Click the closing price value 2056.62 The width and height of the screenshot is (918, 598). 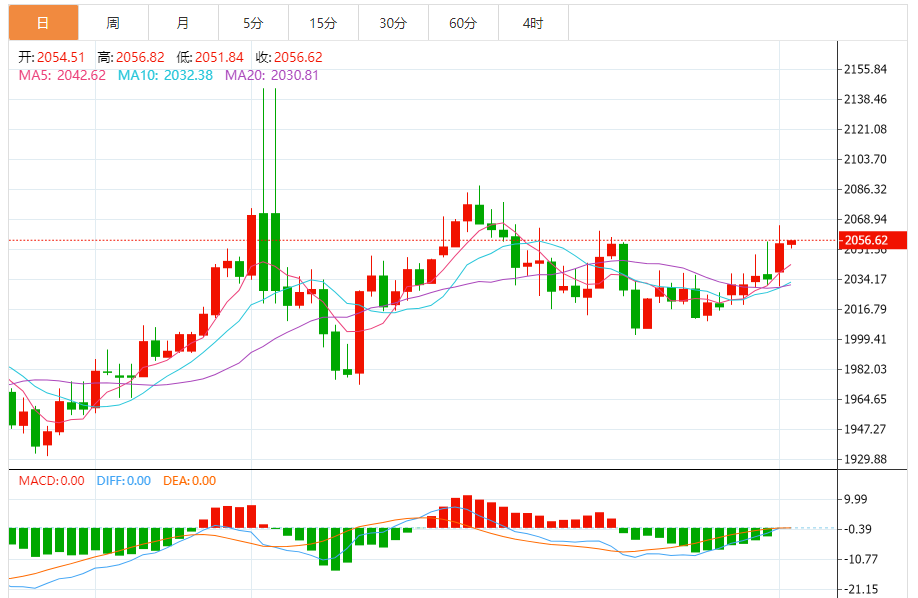coord(298,57)
